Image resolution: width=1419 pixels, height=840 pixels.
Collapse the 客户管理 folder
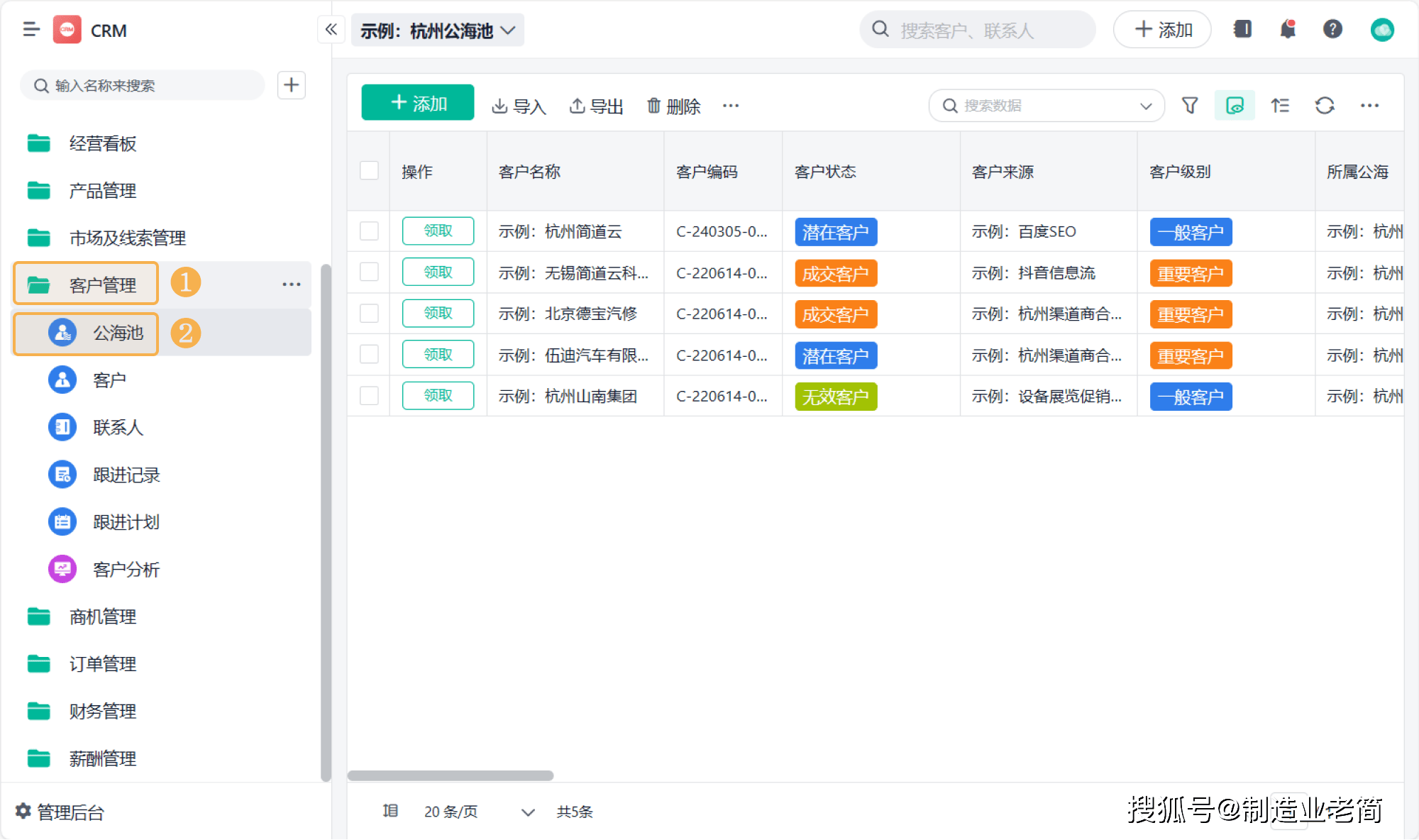click(86, 284)
